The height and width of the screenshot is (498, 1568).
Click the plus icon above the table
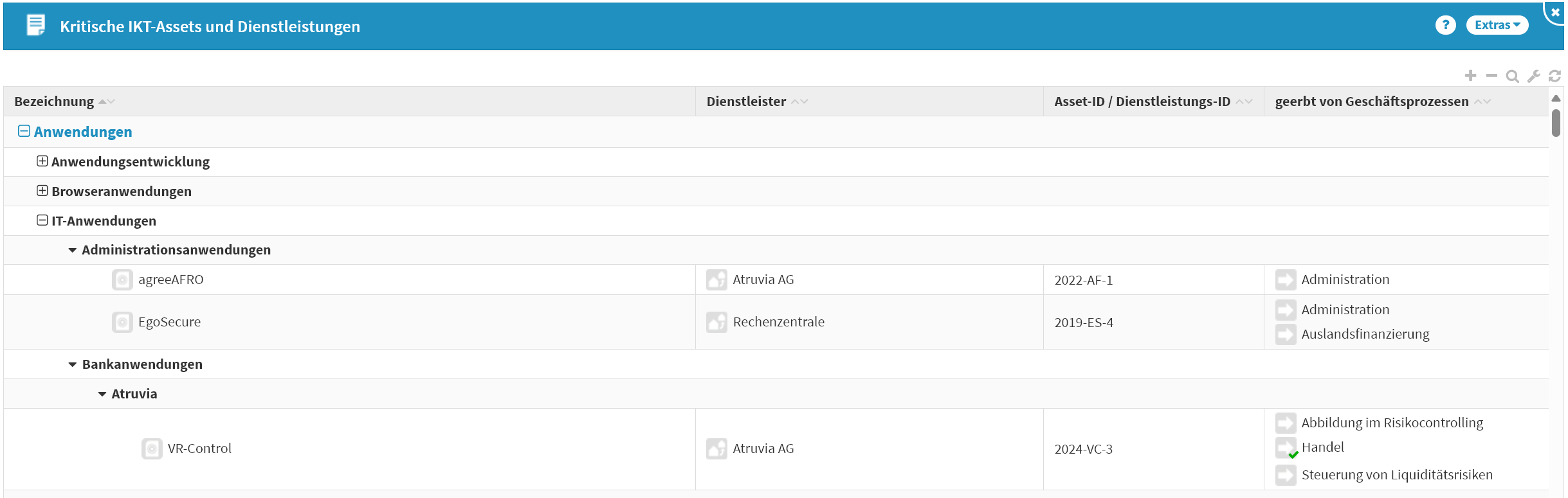pyautogui.click(x=1470, y=76)
